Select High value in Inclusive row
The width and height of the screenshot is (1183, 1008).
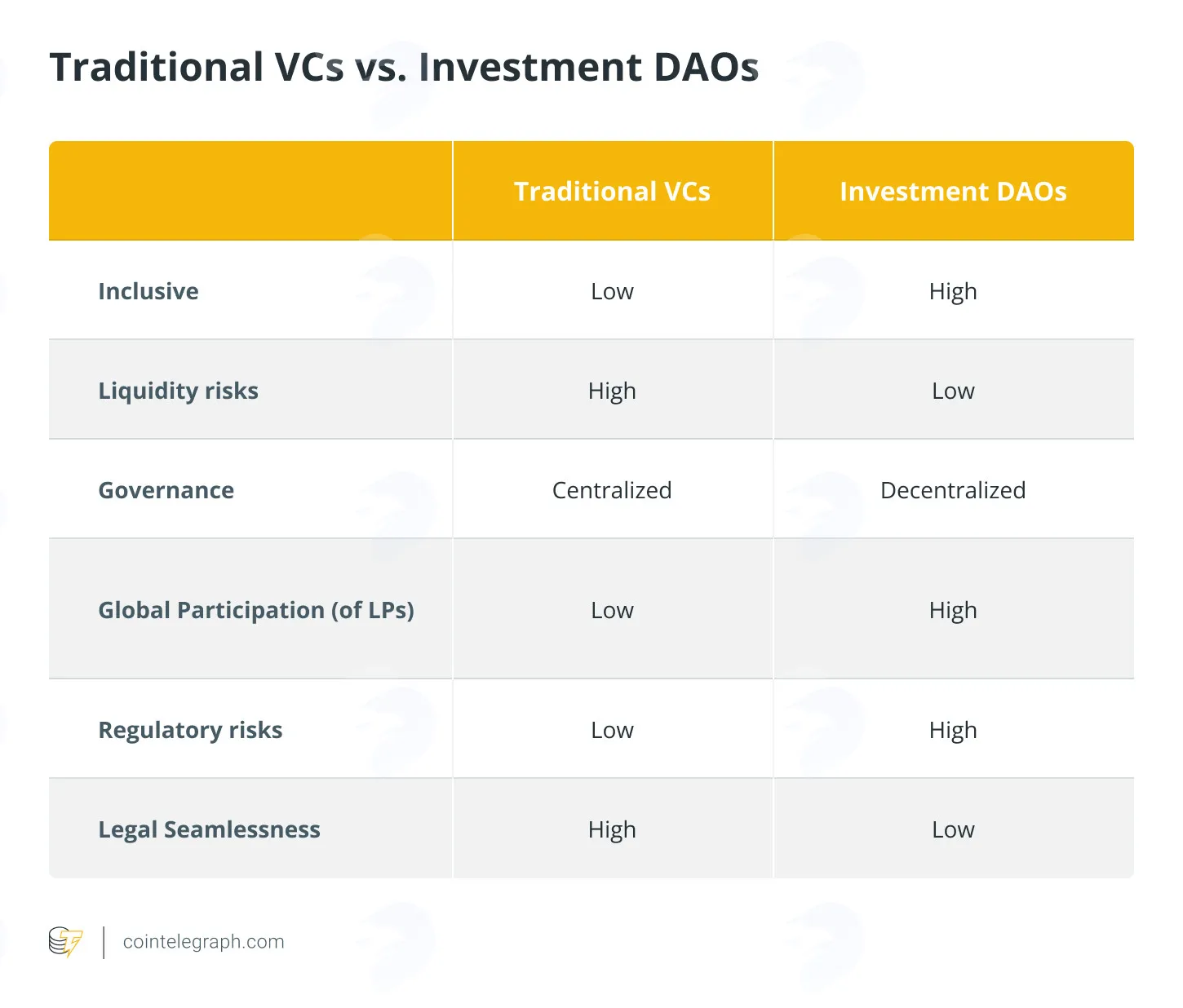tap(953, 292)
